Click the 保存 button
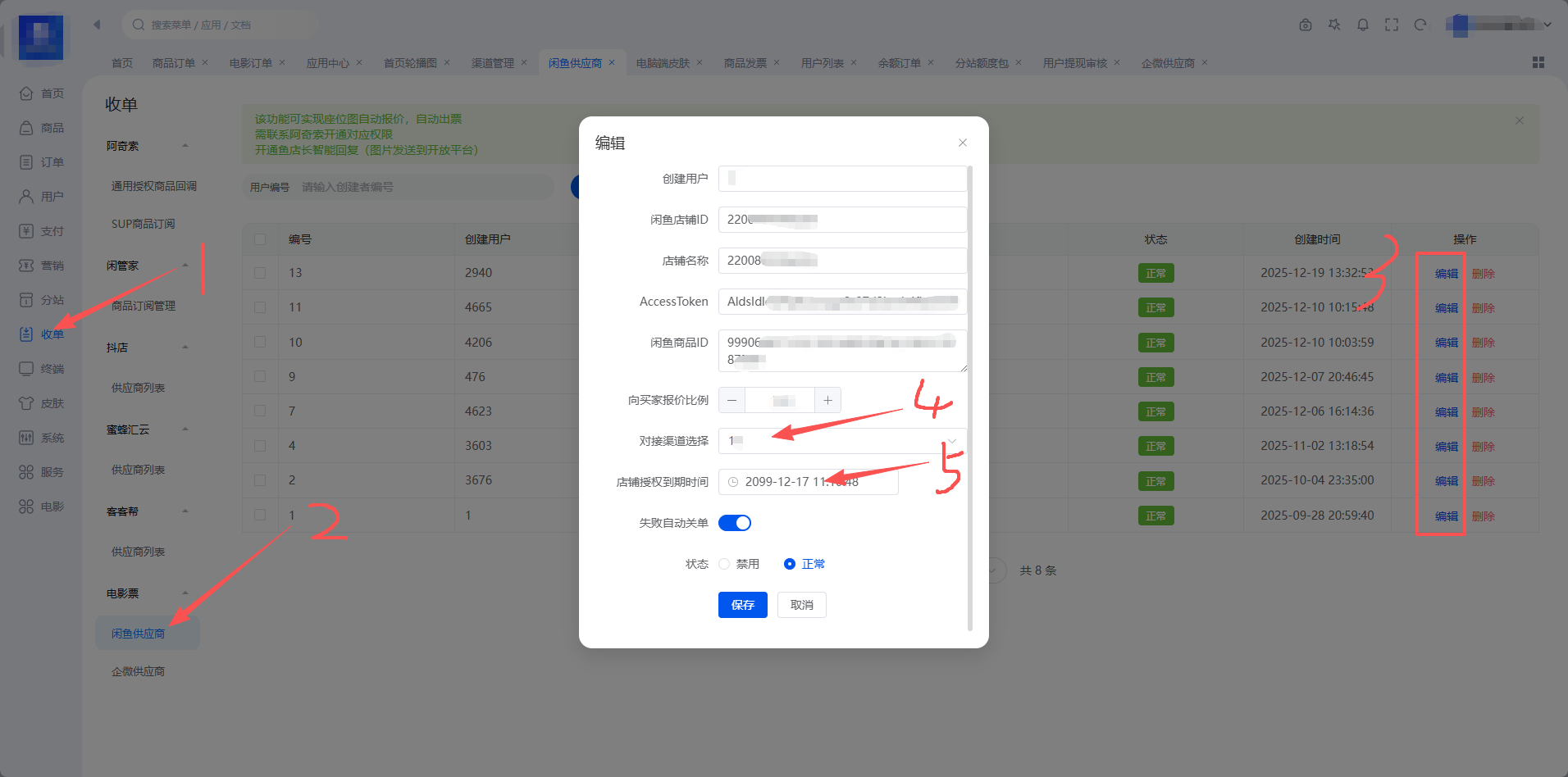Viewport: 1568px width, 777px height. click(x=743, y=605)
